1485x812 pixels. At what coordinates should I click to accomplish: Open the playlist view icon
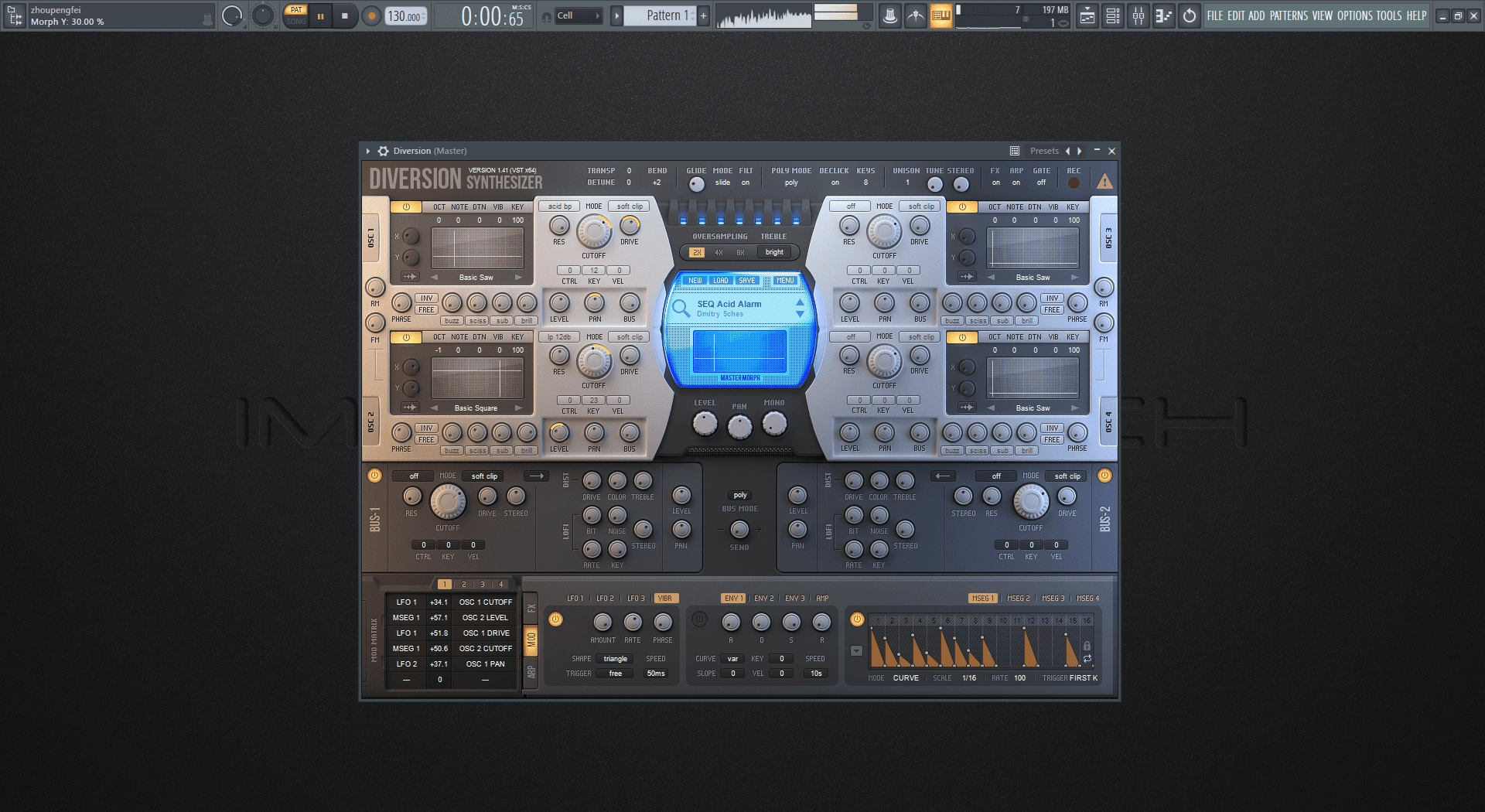(x=1087, y=15)
